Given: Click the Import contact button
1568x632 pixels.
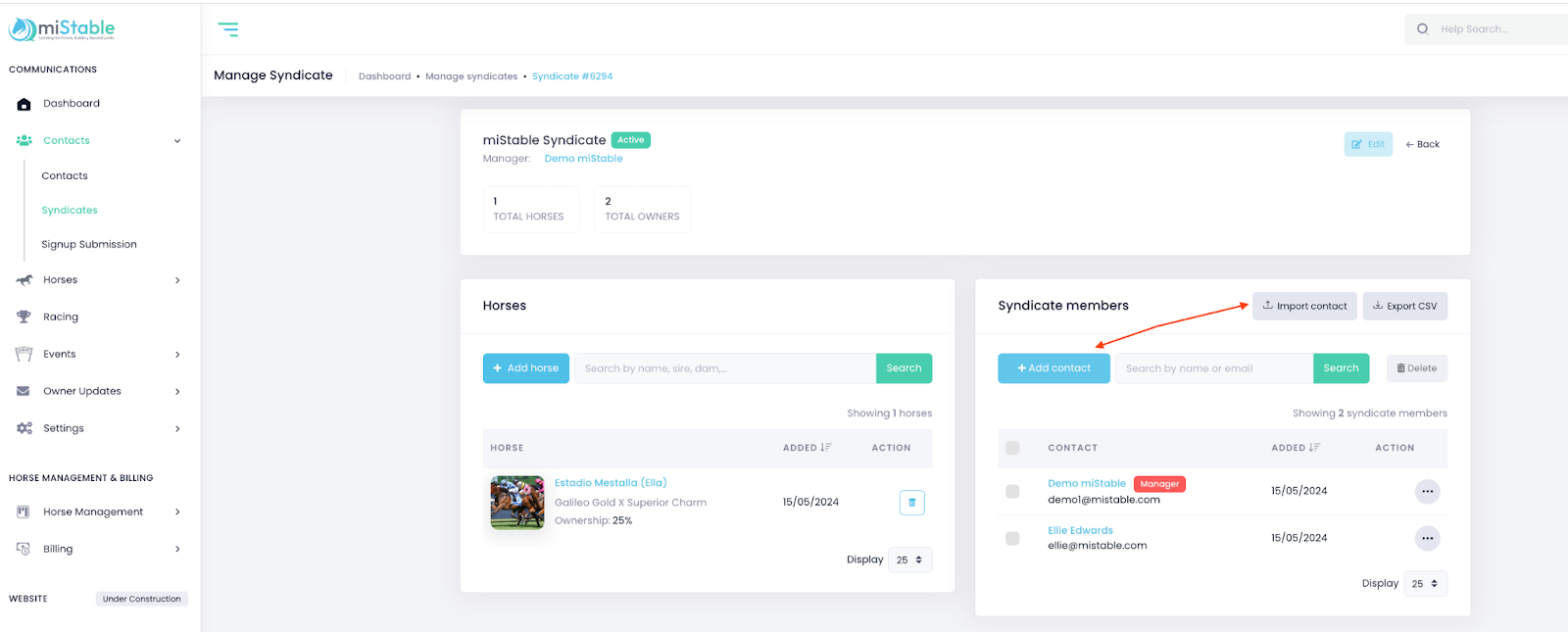Looking at the screenshot, I should [1304, 306].
